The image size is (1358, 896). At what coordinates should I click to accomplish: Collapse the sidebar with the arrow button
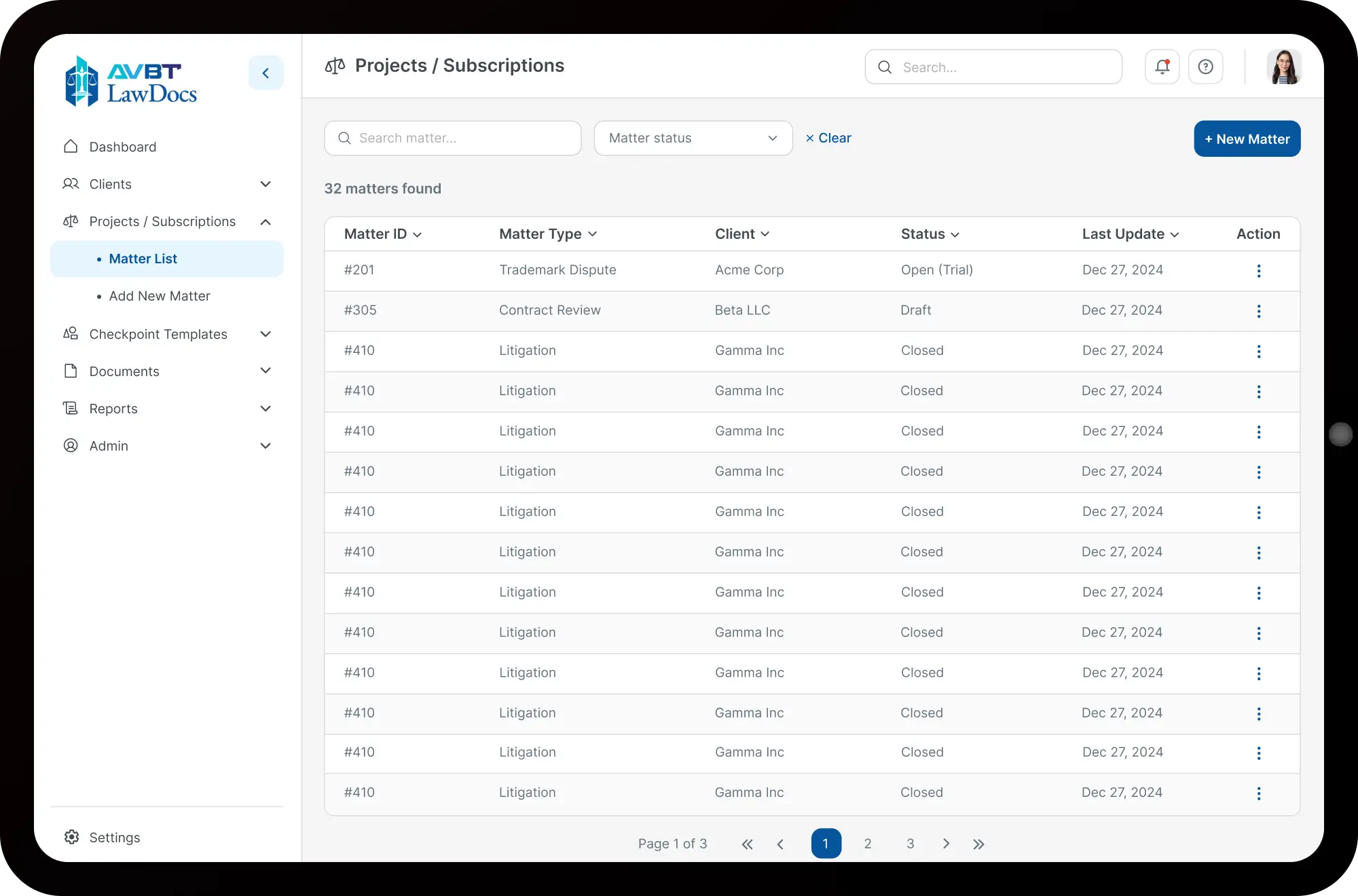pyautogui.click(x=265, y=73)
